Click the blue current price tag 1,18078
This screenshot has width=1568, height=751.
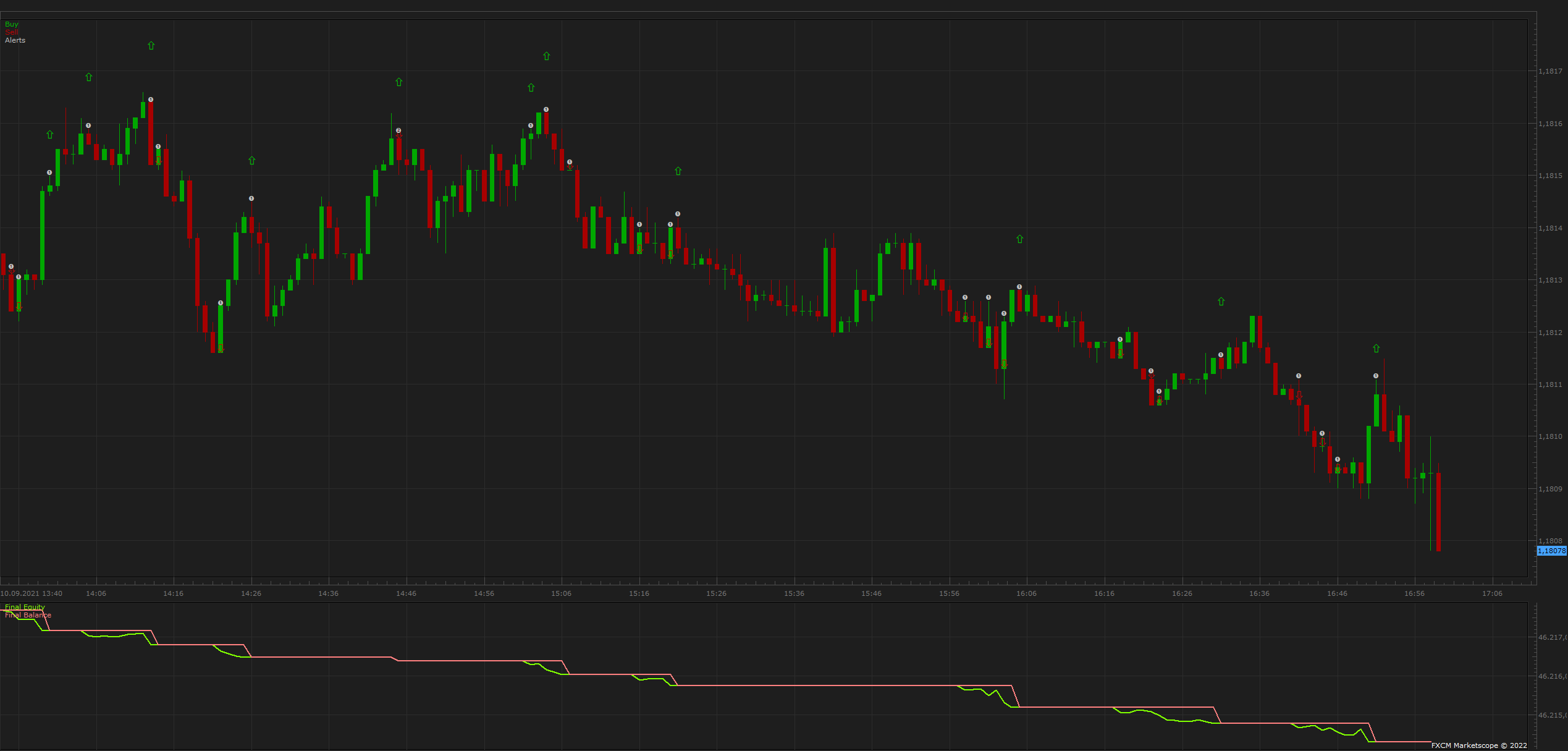[x=1552, y=551]
